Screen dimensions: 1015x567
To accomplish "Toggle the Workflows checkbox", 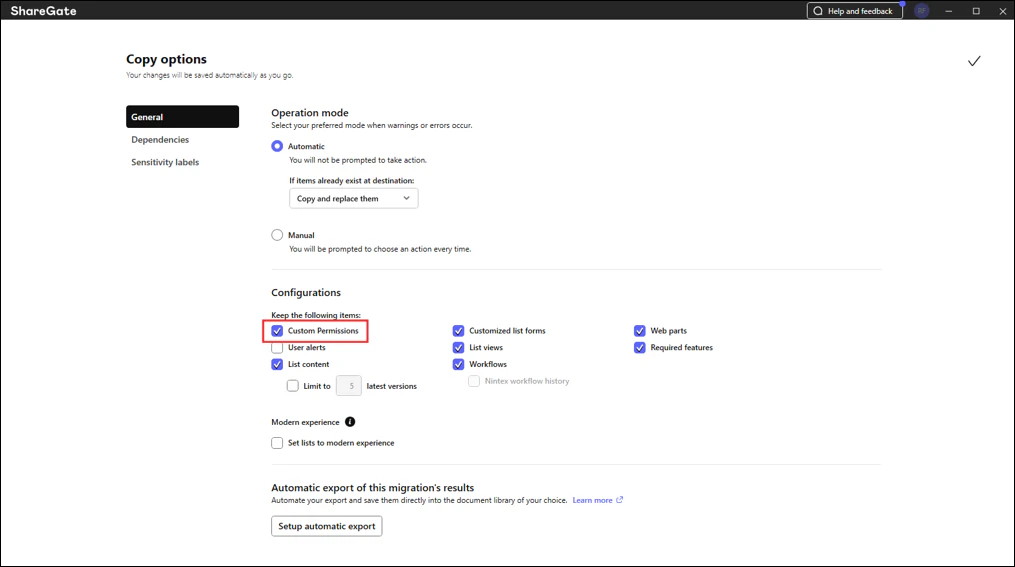I will point(458,364).
